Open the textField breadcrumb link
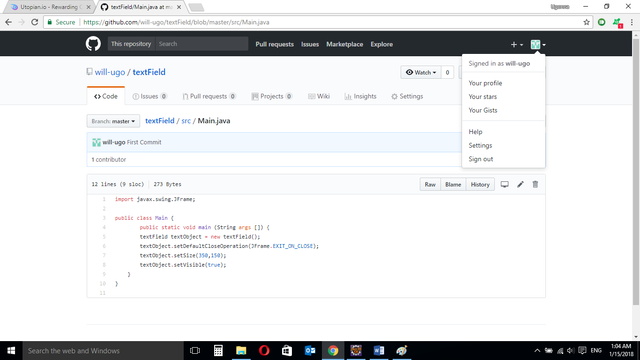 coord(160,121)
